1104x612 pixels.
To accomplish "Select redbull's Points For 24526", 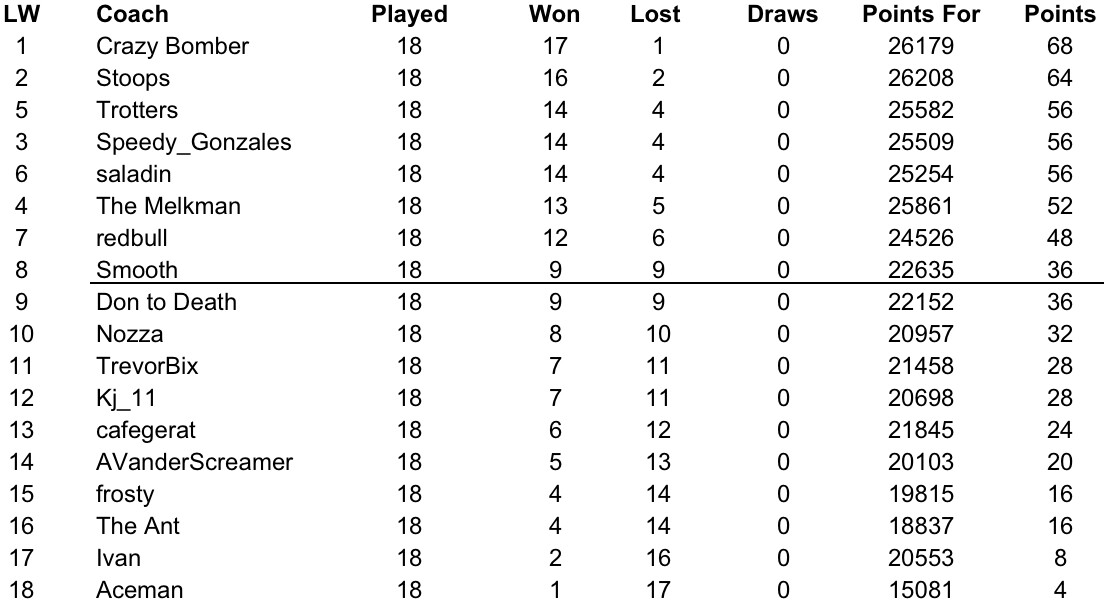I will click(921, 238).
